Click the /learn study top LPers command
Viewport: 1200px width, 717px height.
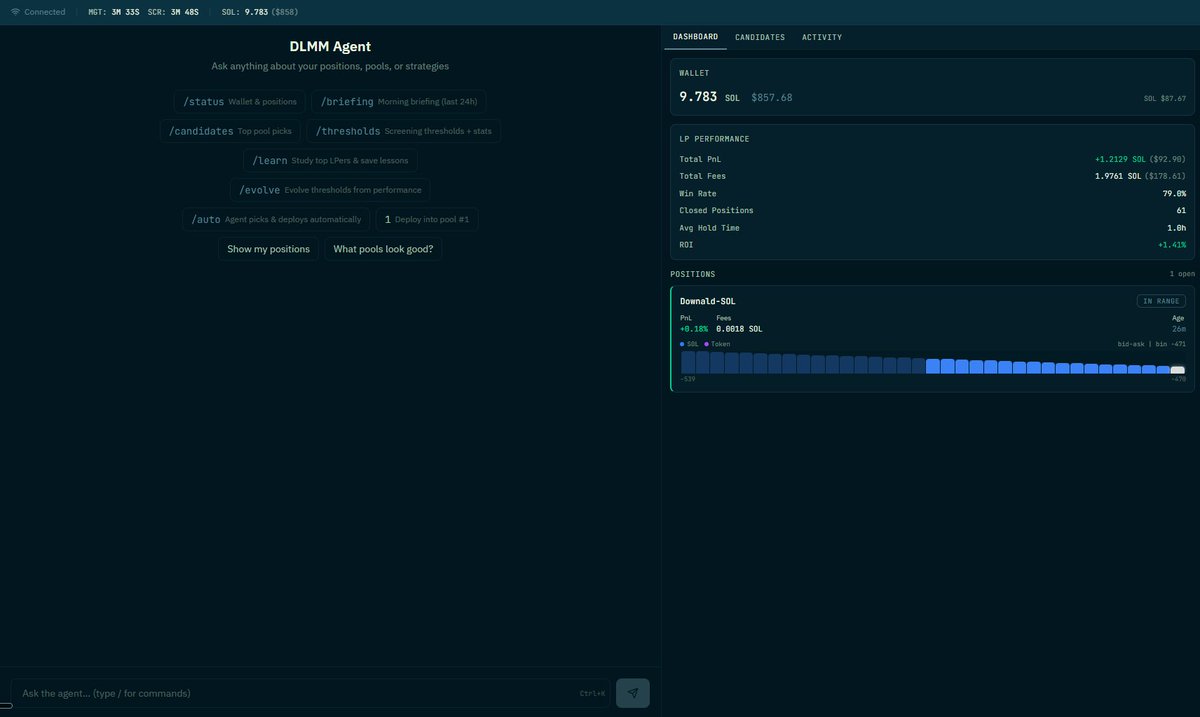click(x=330, y=159)
